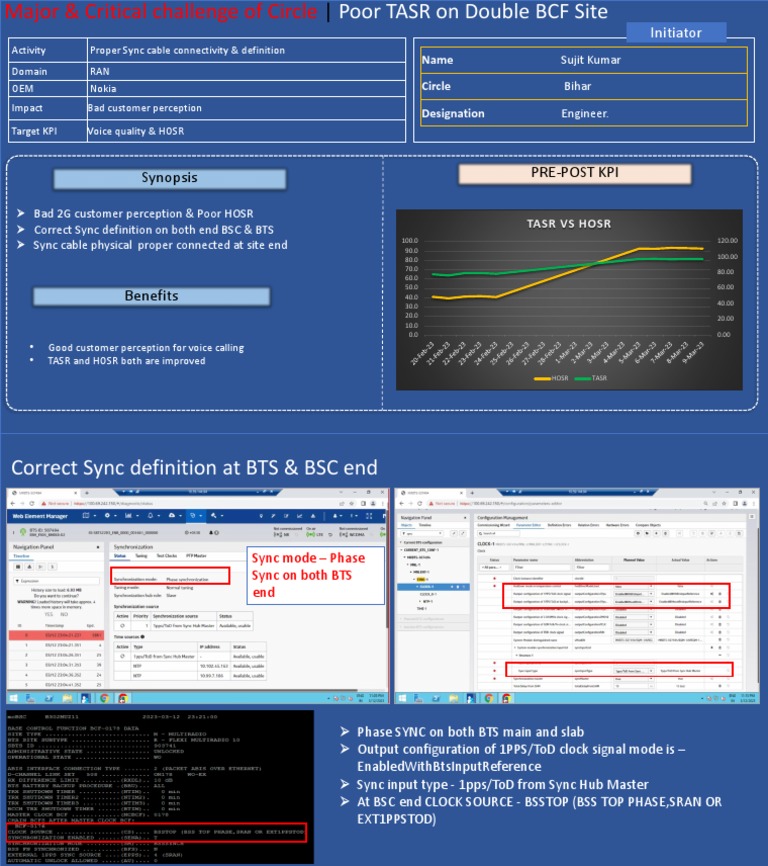The height and width of the screenshot is (866, 768).
Task: Click vertical scrollbar in right Configuration Management window
Action: click(x=758, y=605)
